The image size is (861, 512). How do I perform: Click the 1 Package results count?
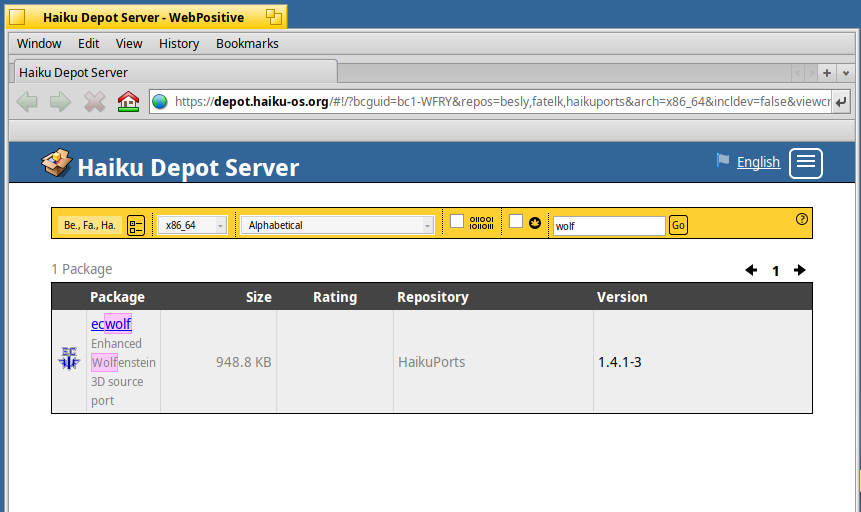[x=82, y=269]
